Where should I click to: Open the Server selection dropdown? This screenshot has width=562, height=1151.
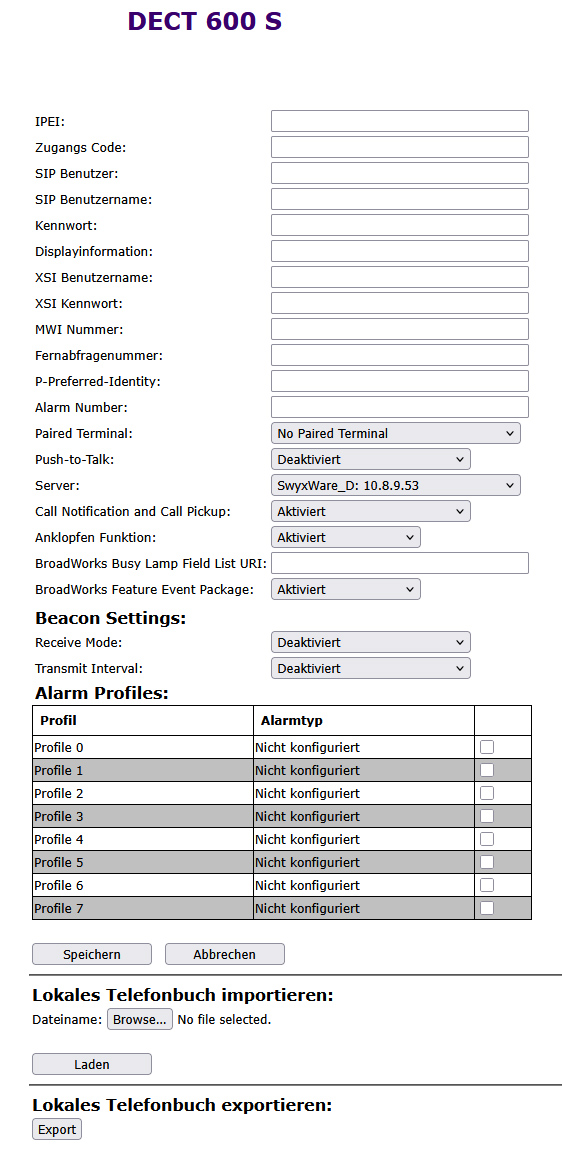coord(395,485)
